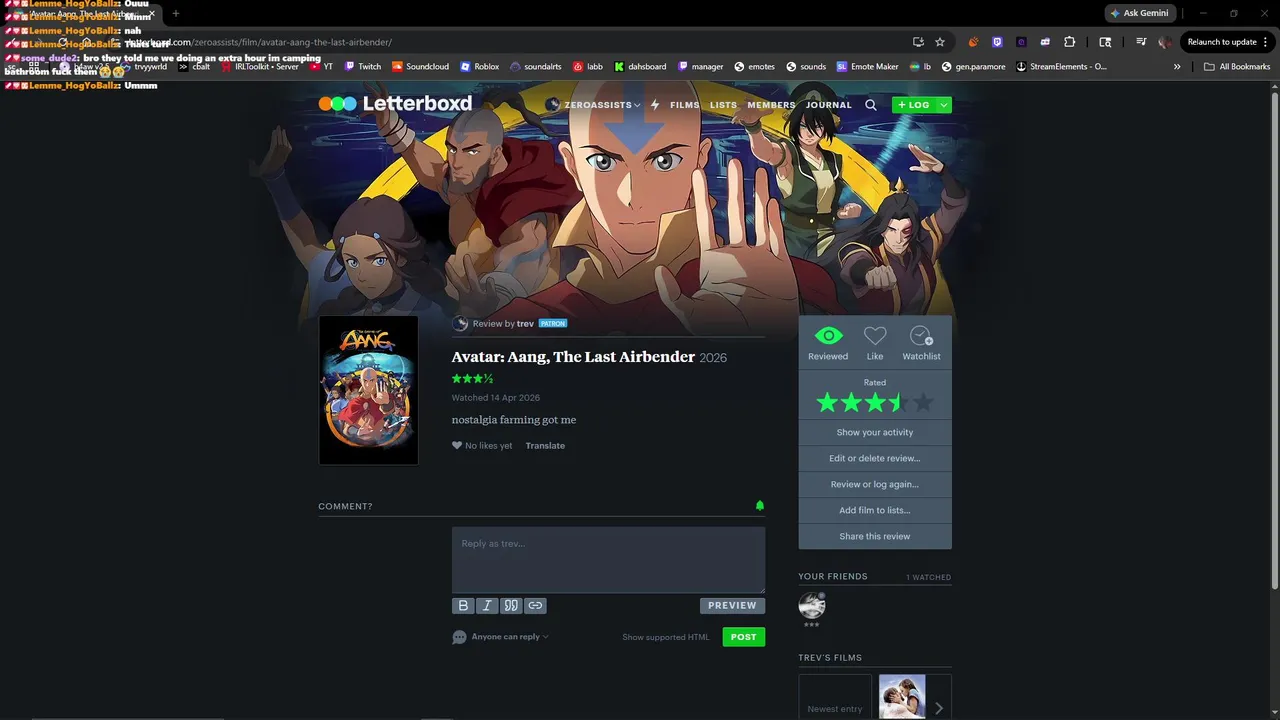Click the Ask Gemini button

point(1139,13)
